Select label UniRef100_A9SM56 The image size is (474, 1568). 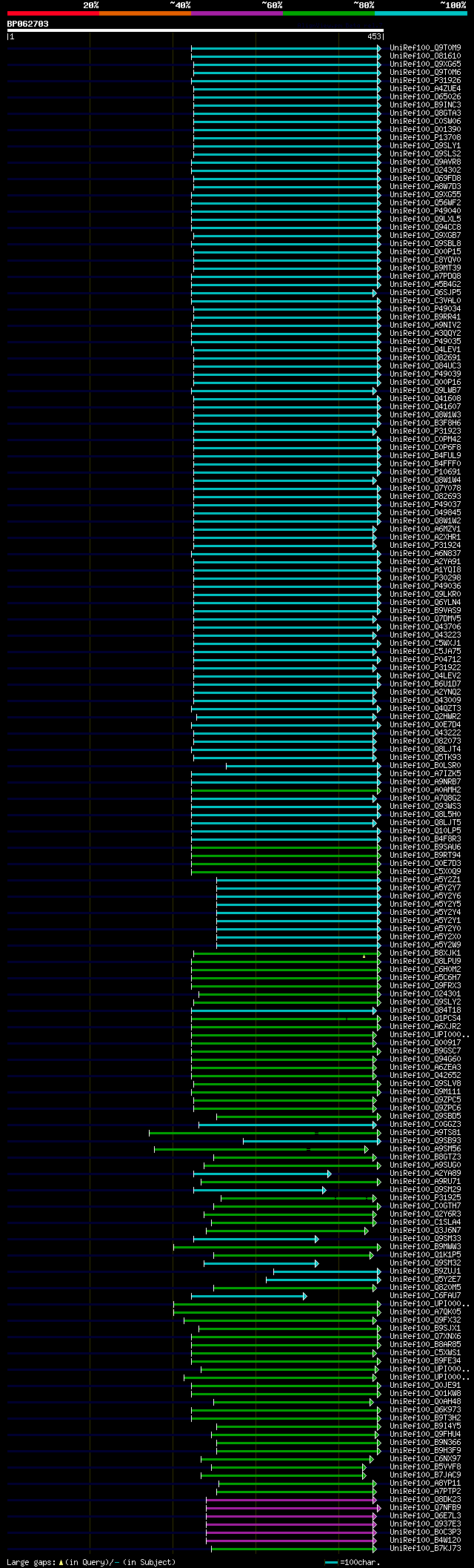[x=425, y=1148]
